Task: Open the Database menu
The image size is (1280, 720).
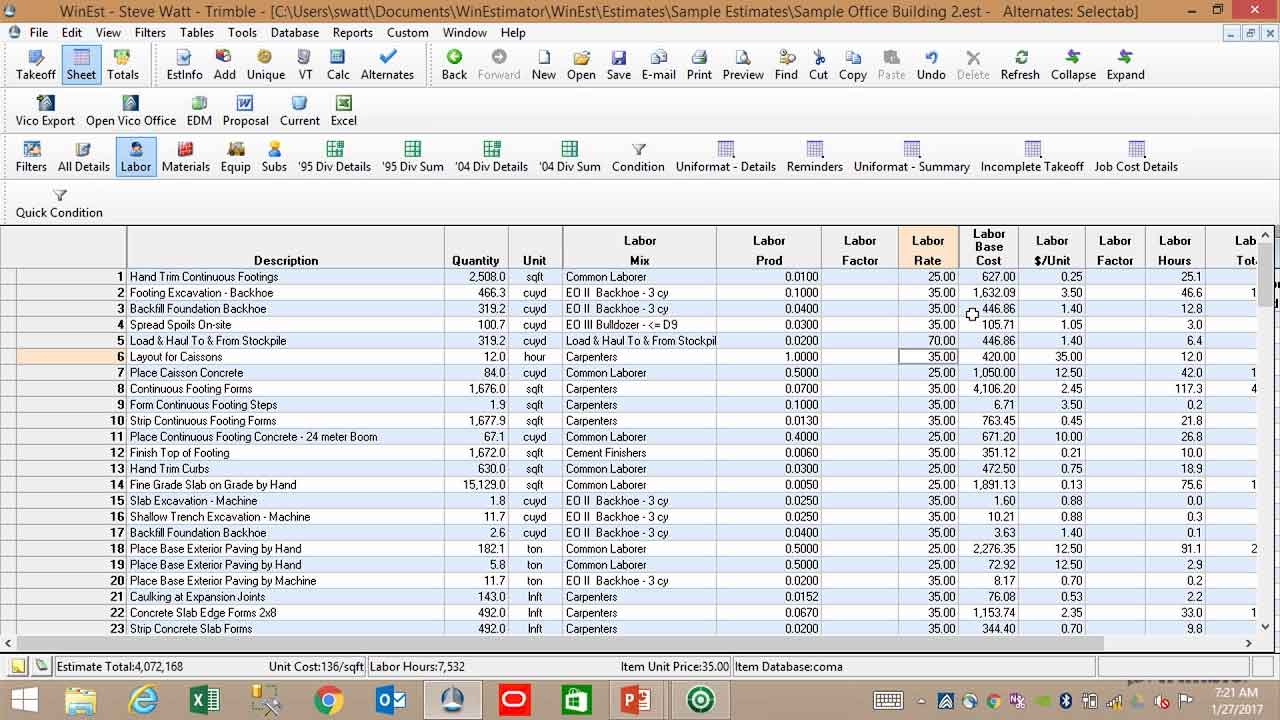Action: (x=295, y=32)
